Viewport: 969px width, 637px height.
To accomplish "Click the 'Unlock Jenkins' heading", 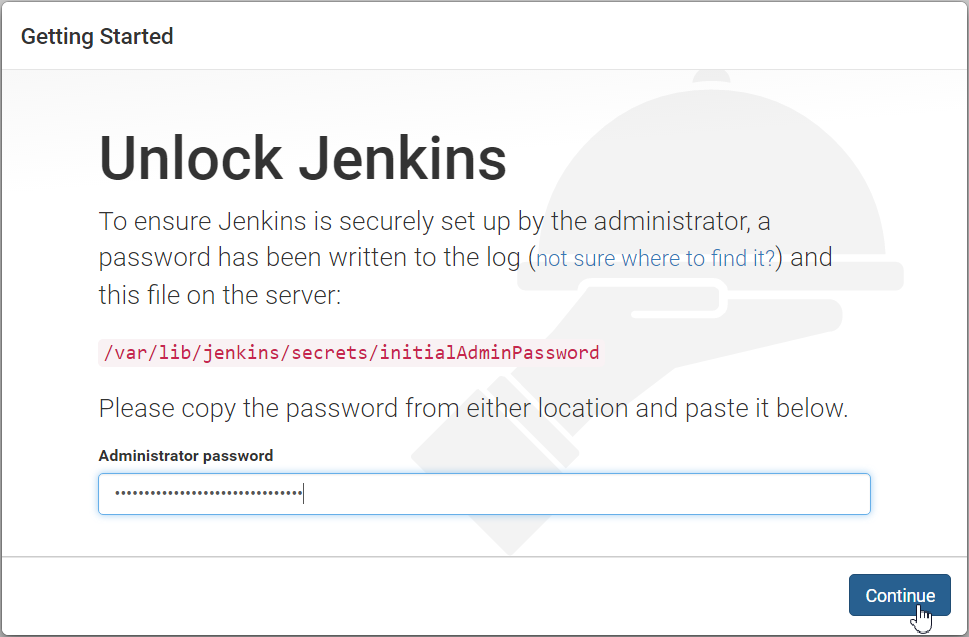I will (x=303, y=158).
